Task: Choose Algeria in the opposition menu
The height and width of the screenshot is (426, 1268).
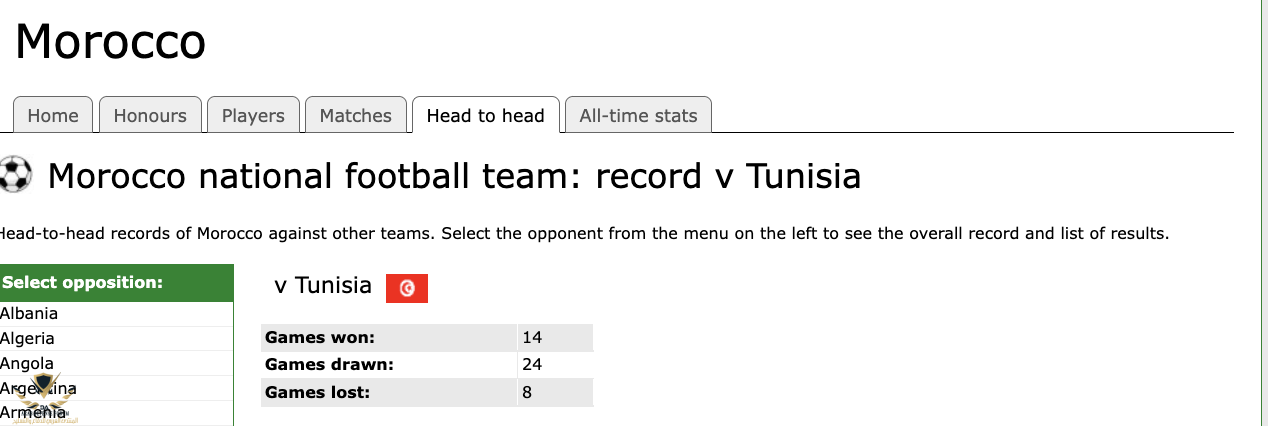Action: (116, 339)
